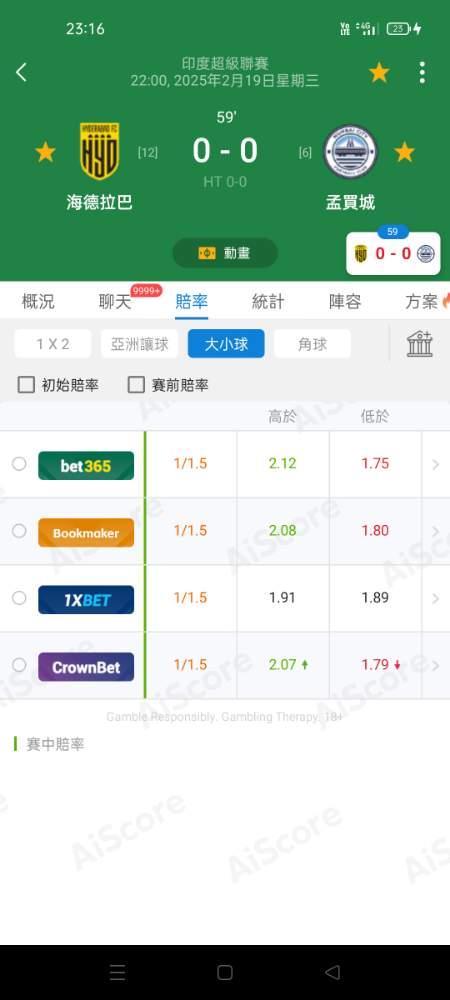Screen dimensions: 450x1000
Task: Select the 1 X 2 odds filter
Action: click(x=53, y=344)
